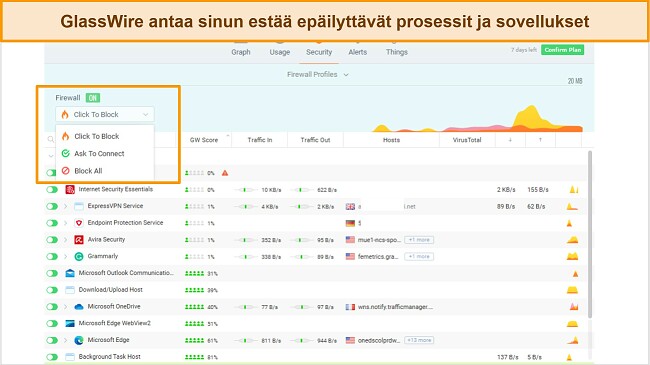650x365 pixels.
Task: Click the search magnifier icon
Action: 51,139
